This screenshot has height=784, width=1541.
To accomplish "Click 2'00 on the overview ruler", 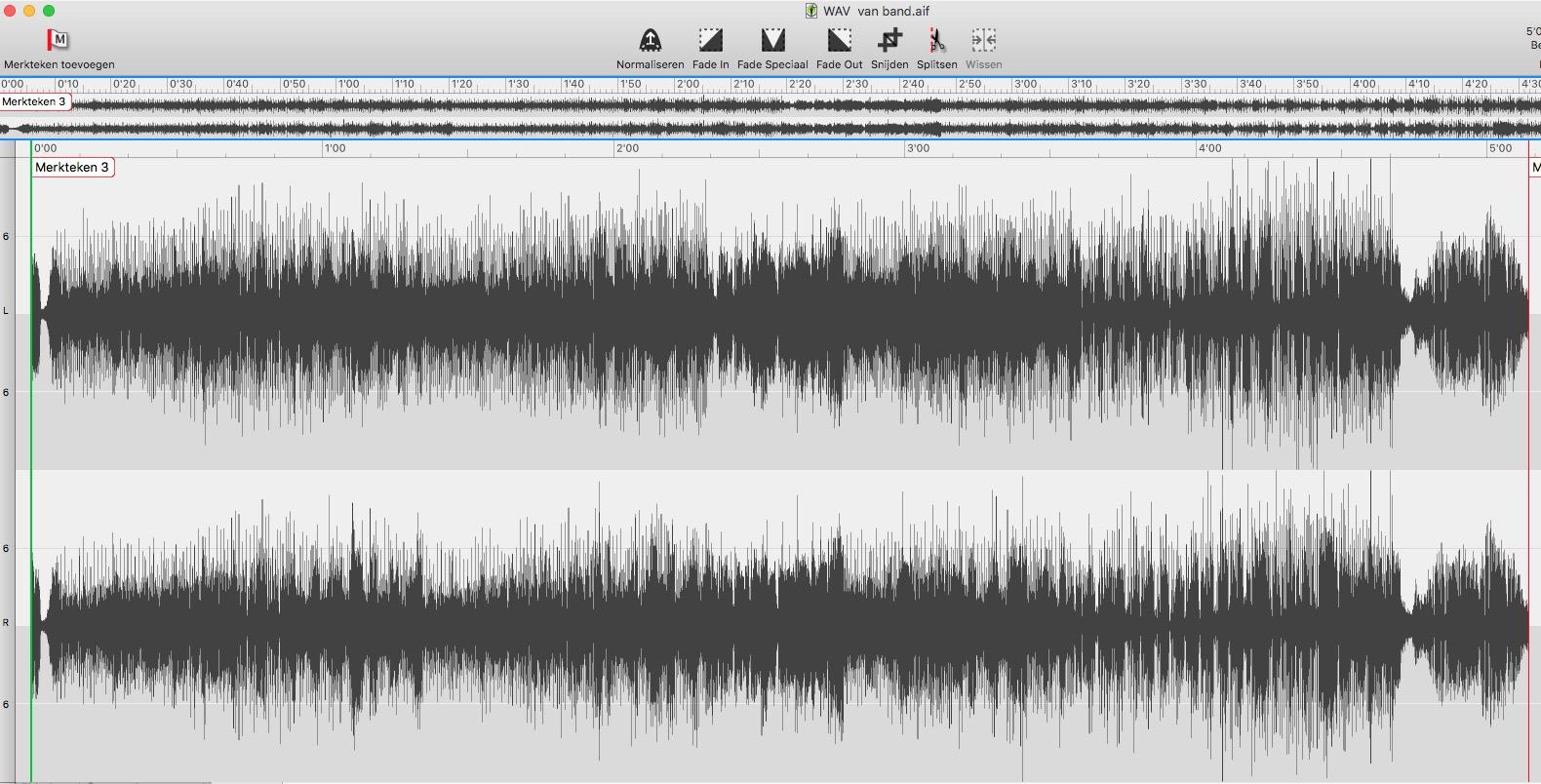I will point(689,84).
